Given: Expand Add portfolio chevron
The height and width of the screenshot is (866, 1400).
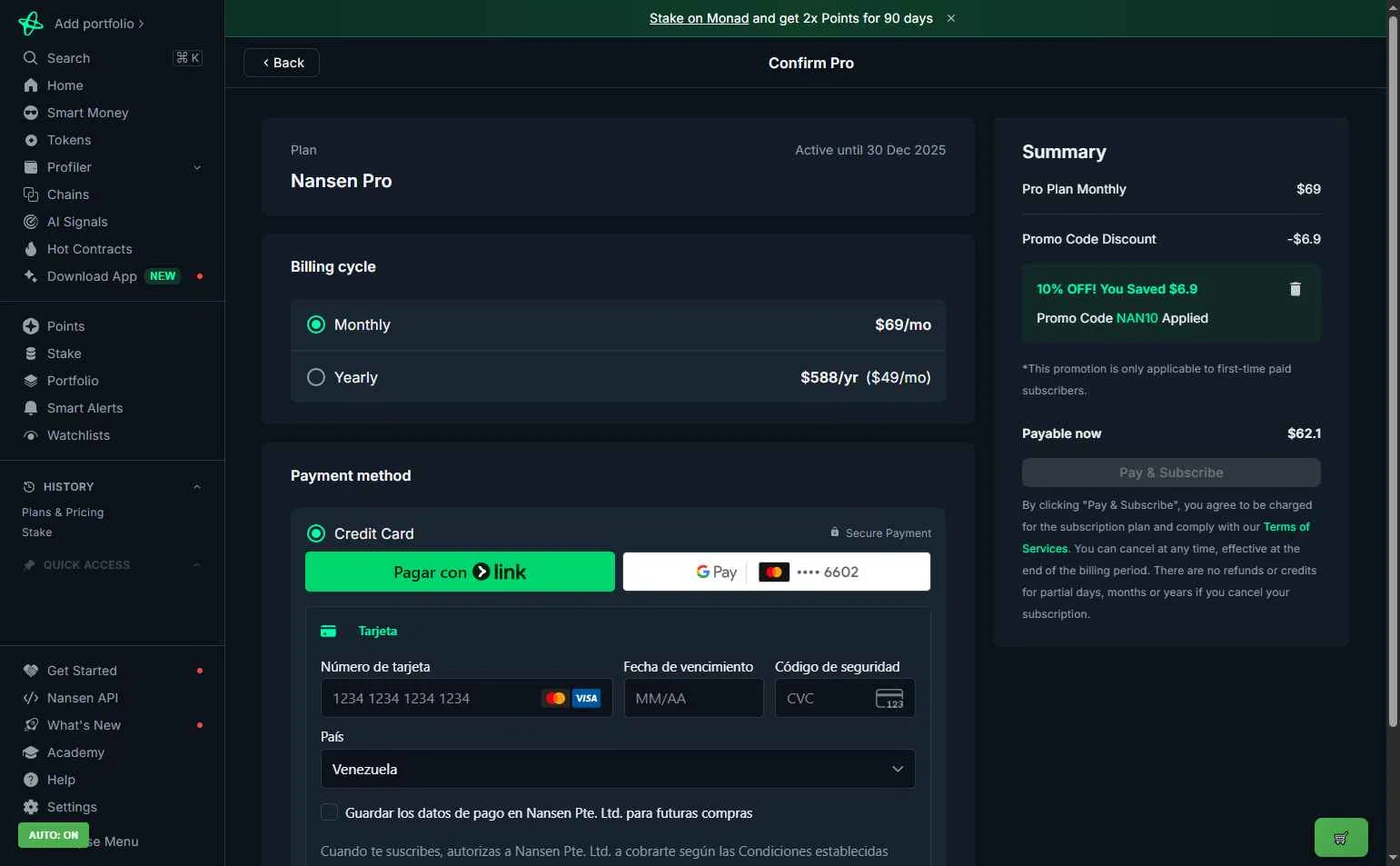Looking at the screenshot, I should tap(141, 24).
